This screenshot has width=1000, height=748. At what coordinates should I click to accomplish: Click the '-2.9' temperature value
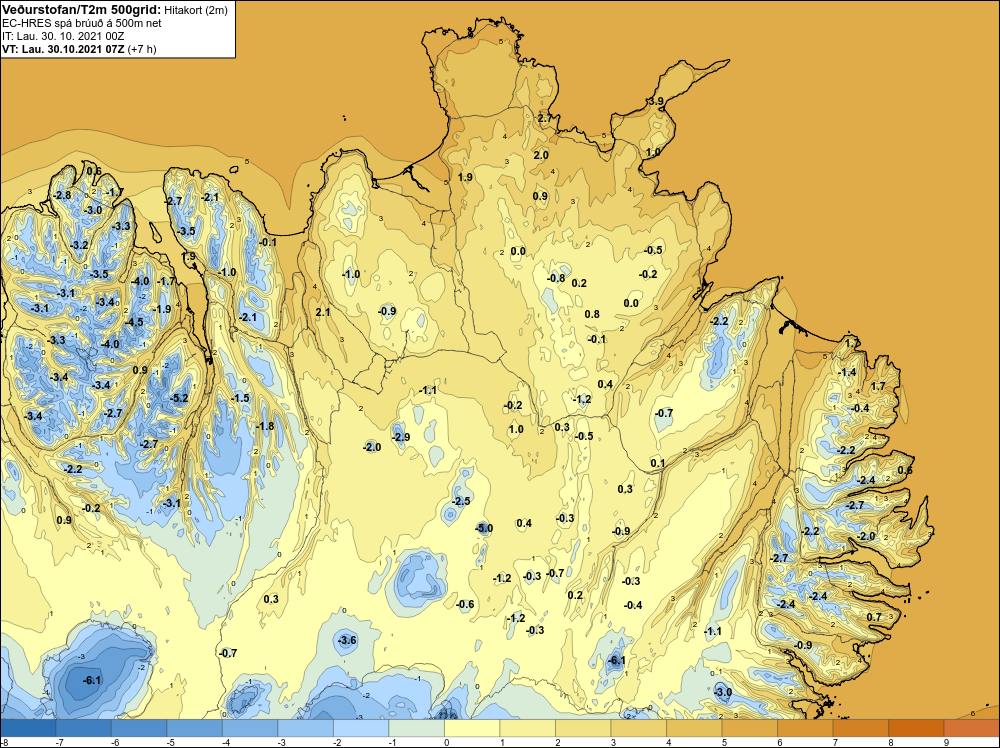[401, 437]
